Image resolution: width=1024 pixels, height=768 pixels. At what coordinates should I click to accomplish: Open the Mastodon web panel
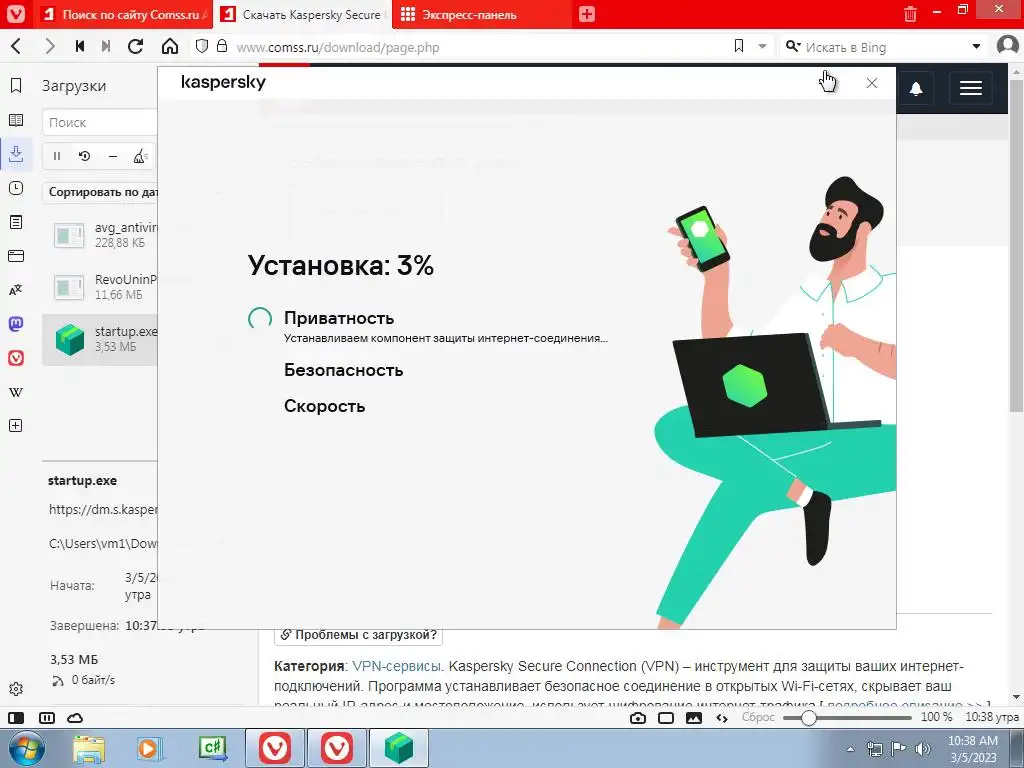click(x=16, y=324)
